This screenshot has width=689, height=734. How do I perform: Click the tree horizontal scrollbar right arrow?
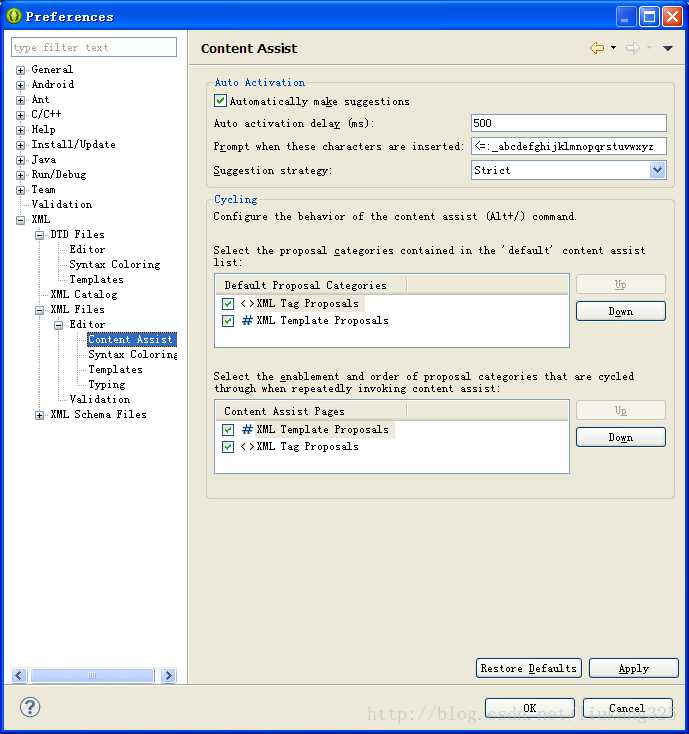tap(169, 675)
